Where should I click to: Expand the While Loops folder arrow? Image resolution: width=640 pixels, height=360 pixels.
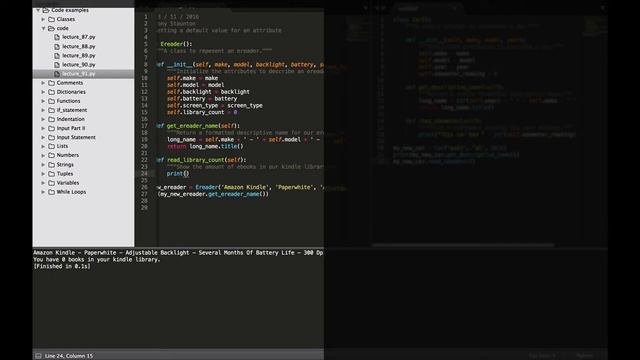(x=43, y=192)
